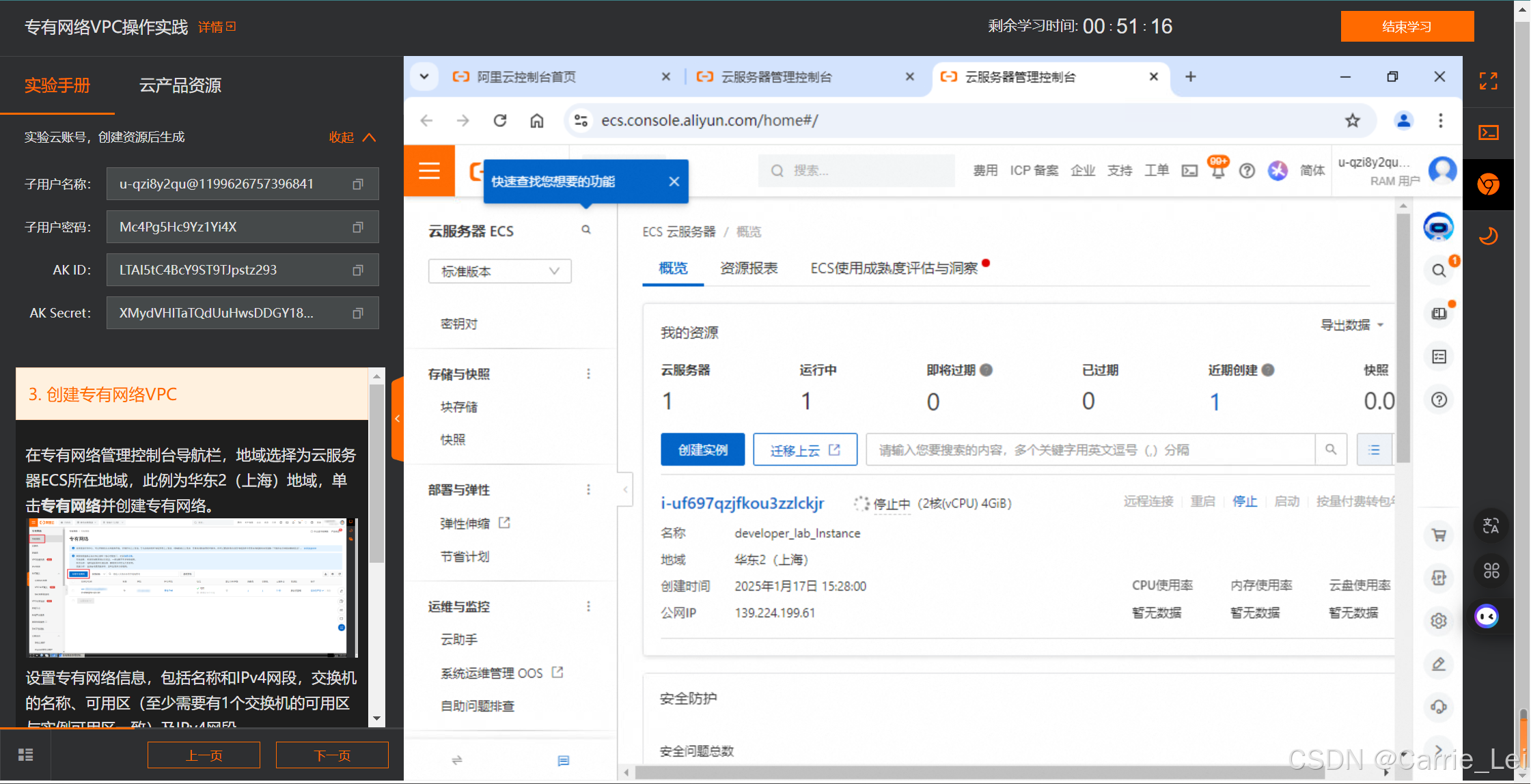Collapse the lab manual panel with orange handle

(398, 419)
